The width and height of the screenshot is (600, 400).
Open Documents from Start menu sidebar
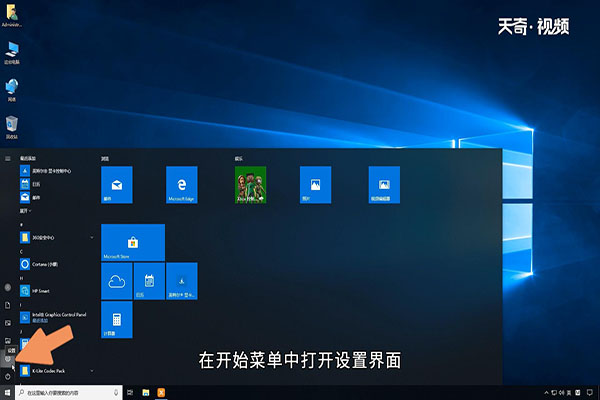pyautogui.click(x=8, y=305)
